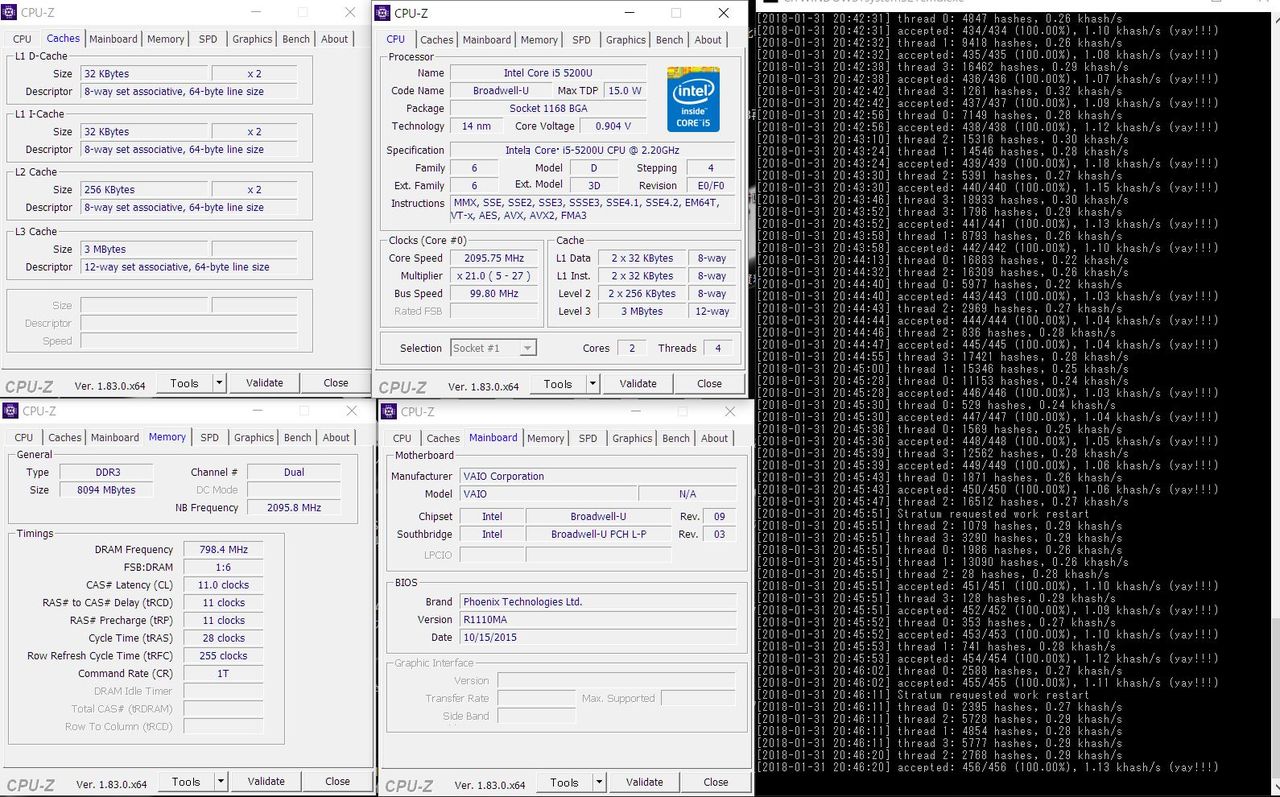Click the Core Speed value 2095.75 MHz

[x=495, y=258]
